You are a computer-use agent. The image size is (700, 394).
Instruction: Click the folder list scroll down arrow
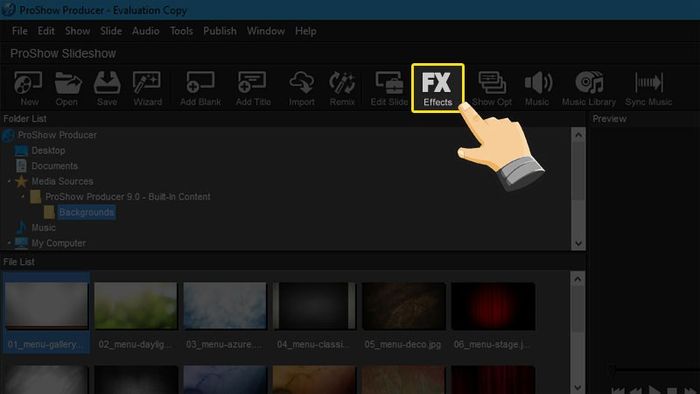579,244
